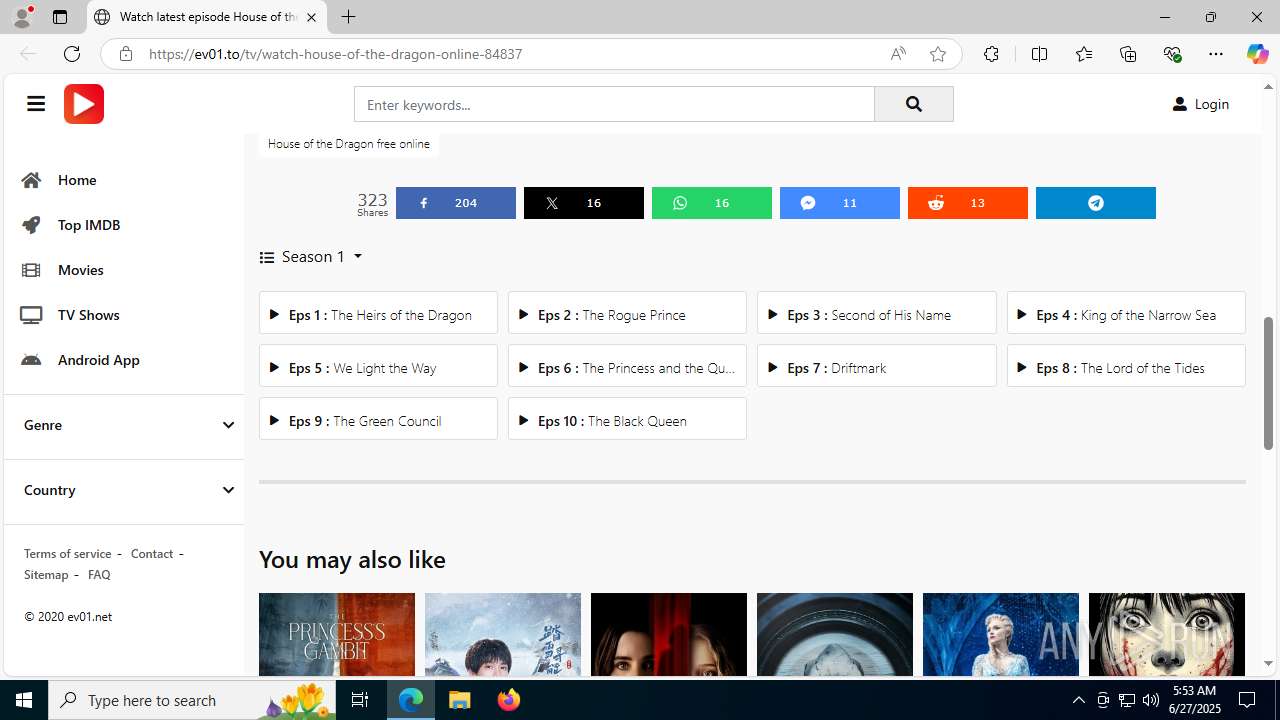Play Eps 1: The Heirs of the Dragon

tap(378, 313)
